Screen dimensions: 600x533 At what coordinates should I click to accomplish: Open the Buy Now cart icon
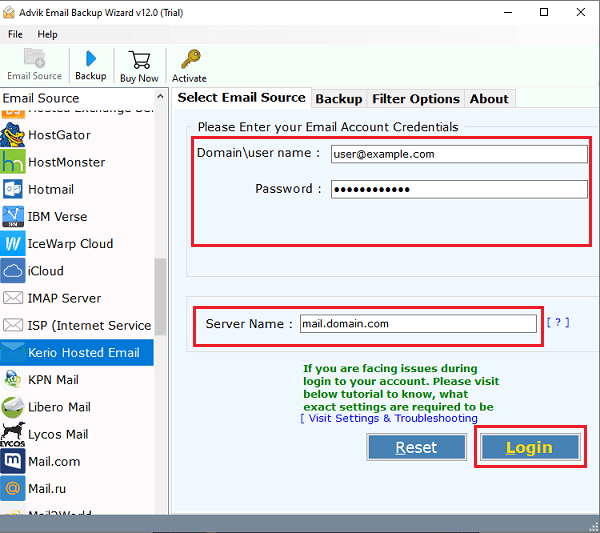[x=139, y=60]
